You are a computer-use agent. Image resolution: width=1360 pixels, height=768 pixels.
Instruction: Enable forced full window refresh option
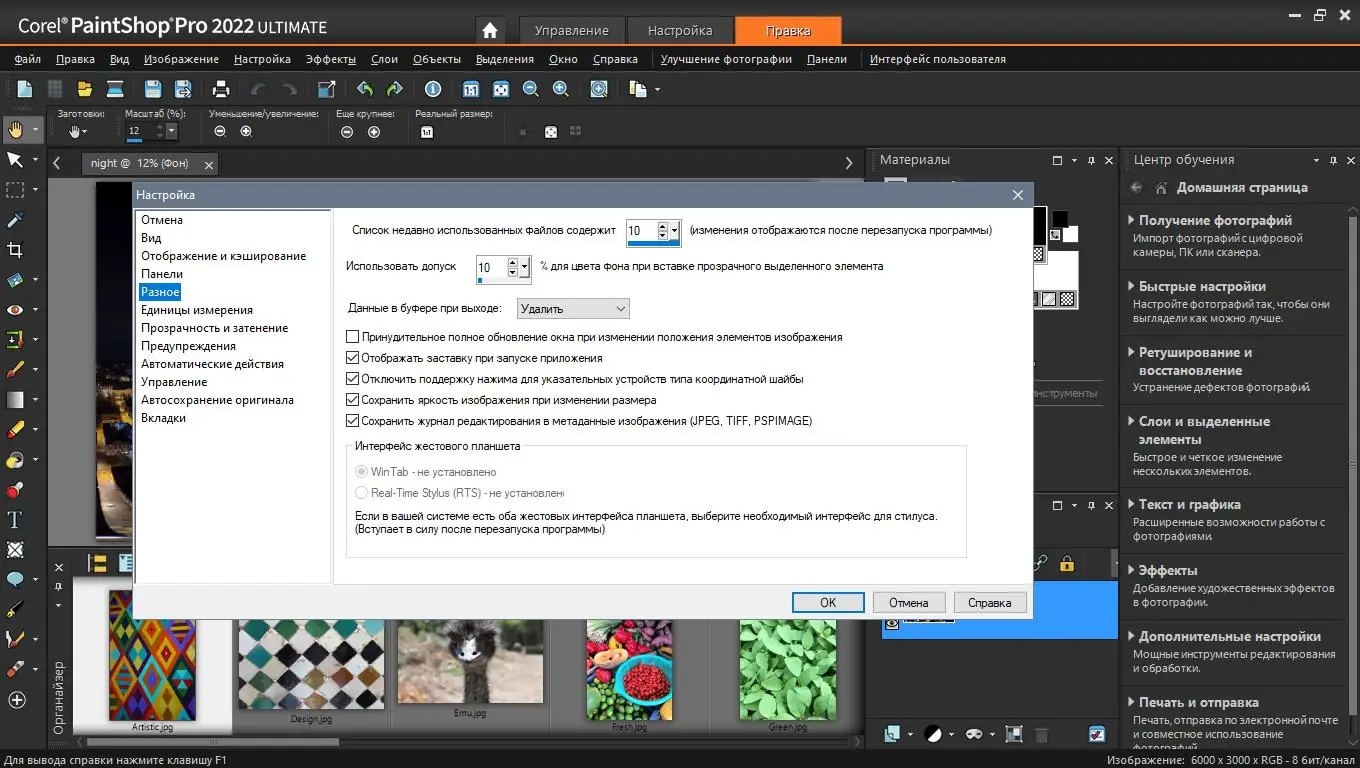pyautogui.click(x=352, y=337)
